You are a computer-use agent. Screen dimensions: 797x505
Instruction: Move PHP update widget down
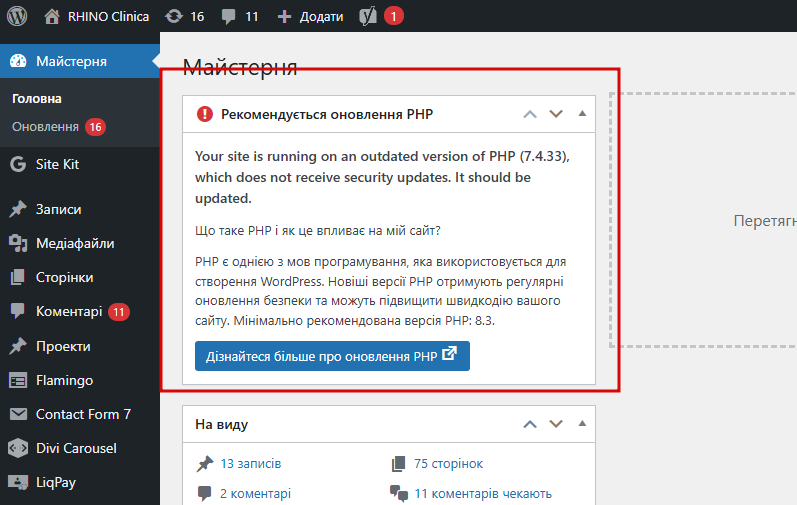tap(556, 114)
